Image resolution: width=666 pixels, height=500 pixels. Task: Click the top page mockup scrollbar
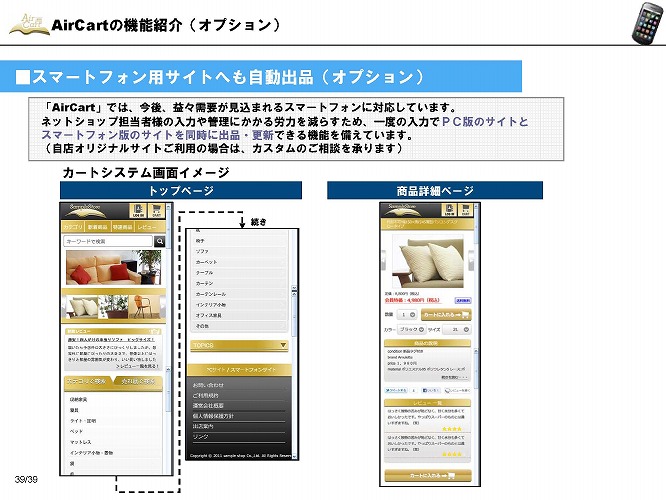click(168, 339)
